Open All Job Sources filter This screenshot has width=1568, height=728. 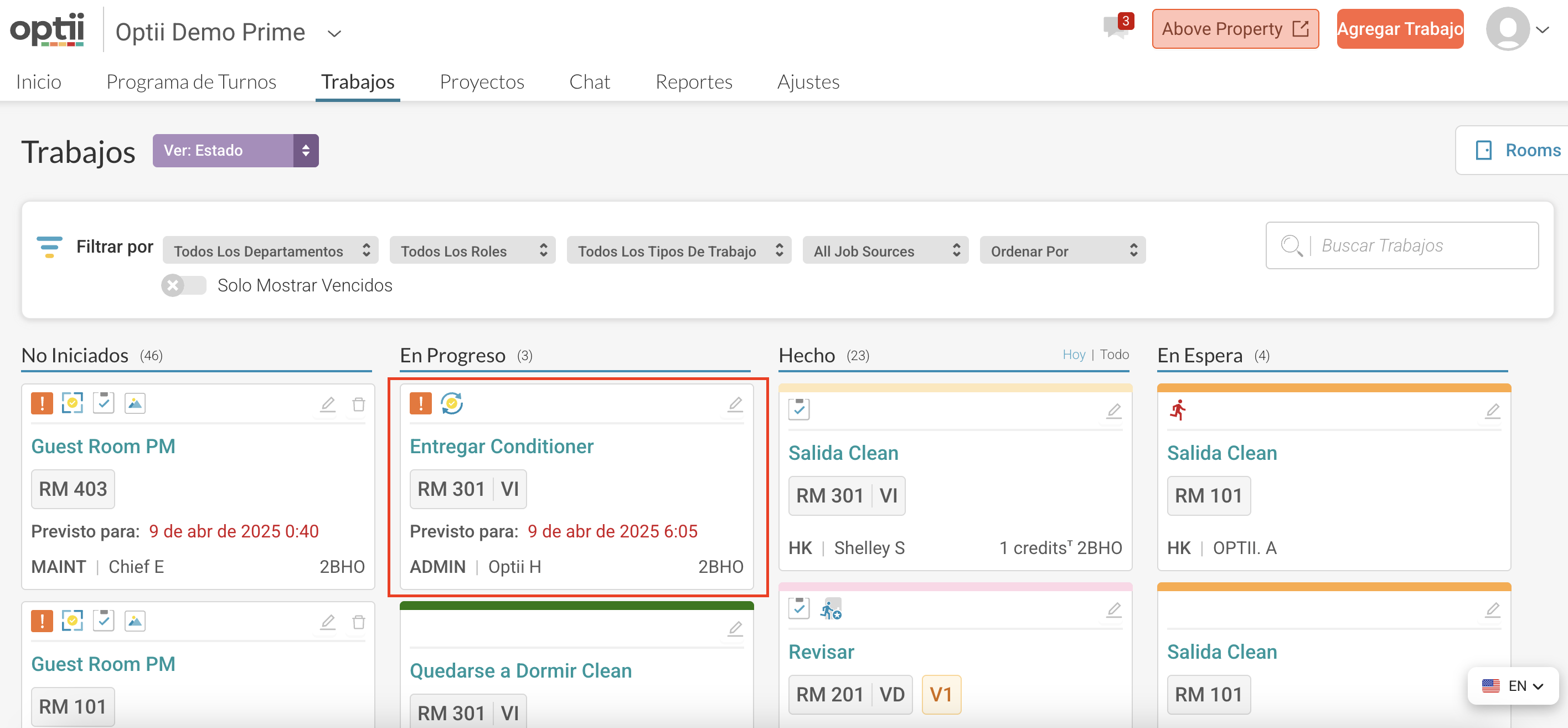[x=885, y=250]
